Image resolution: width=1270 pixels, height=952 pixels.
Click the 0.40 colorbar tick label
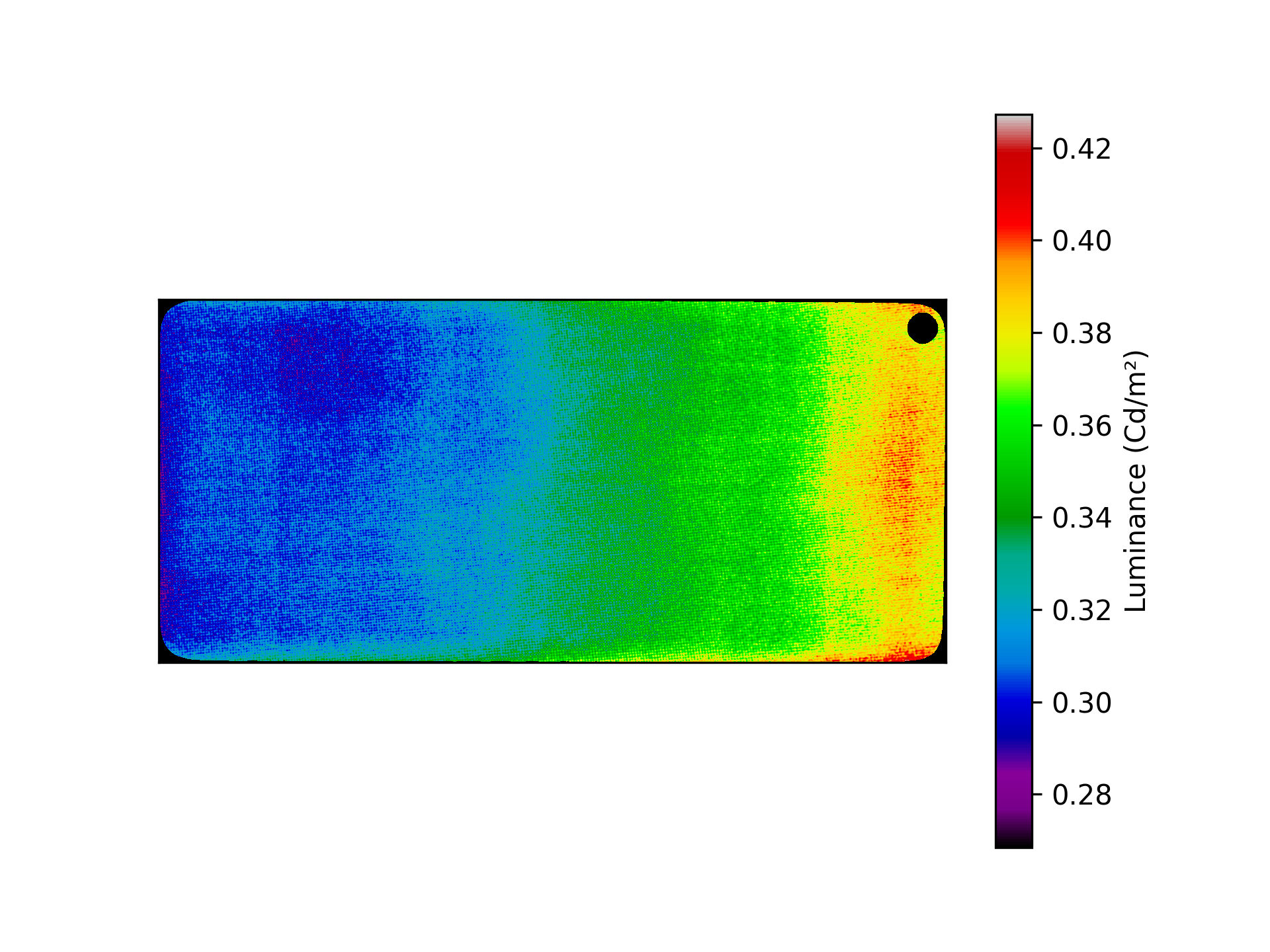tap(1081, 241)
